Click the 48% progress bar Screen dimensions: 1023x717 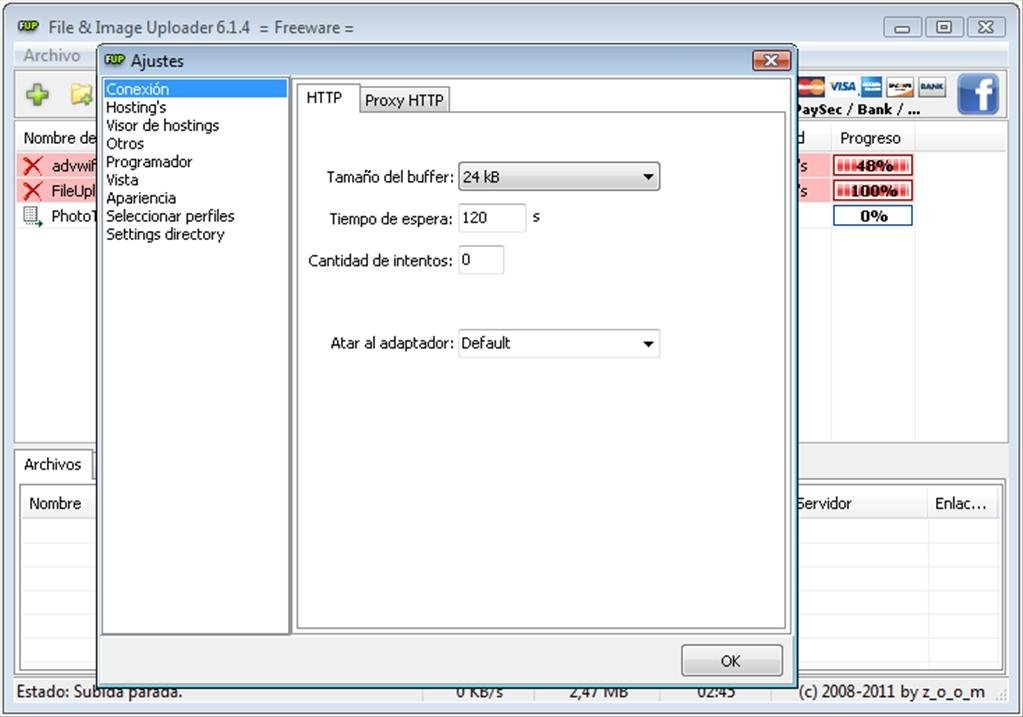tap(872, 166)
